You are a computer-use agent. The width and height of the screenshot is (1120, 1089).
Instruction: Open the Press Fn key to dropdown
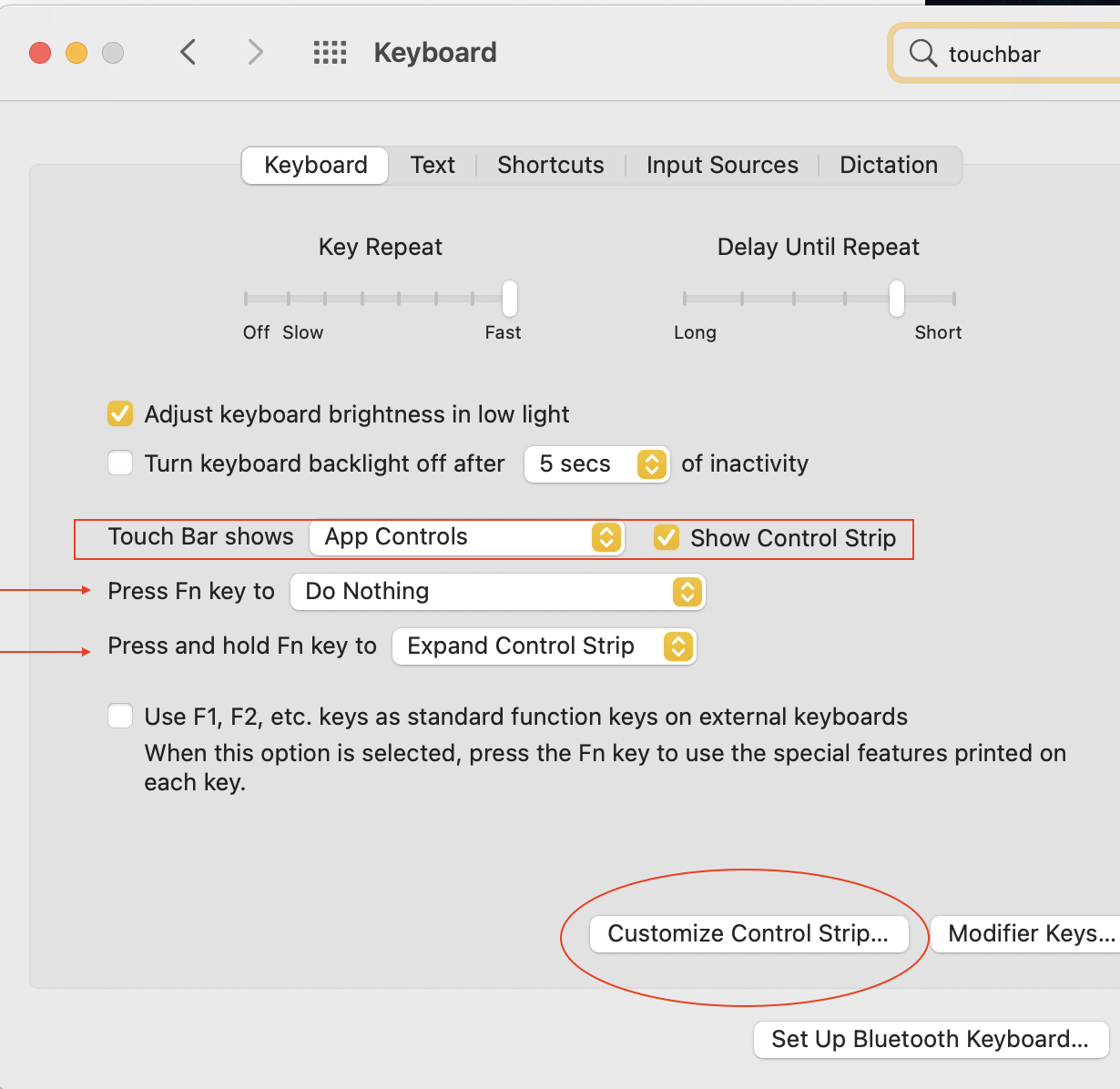pos(497,592)
